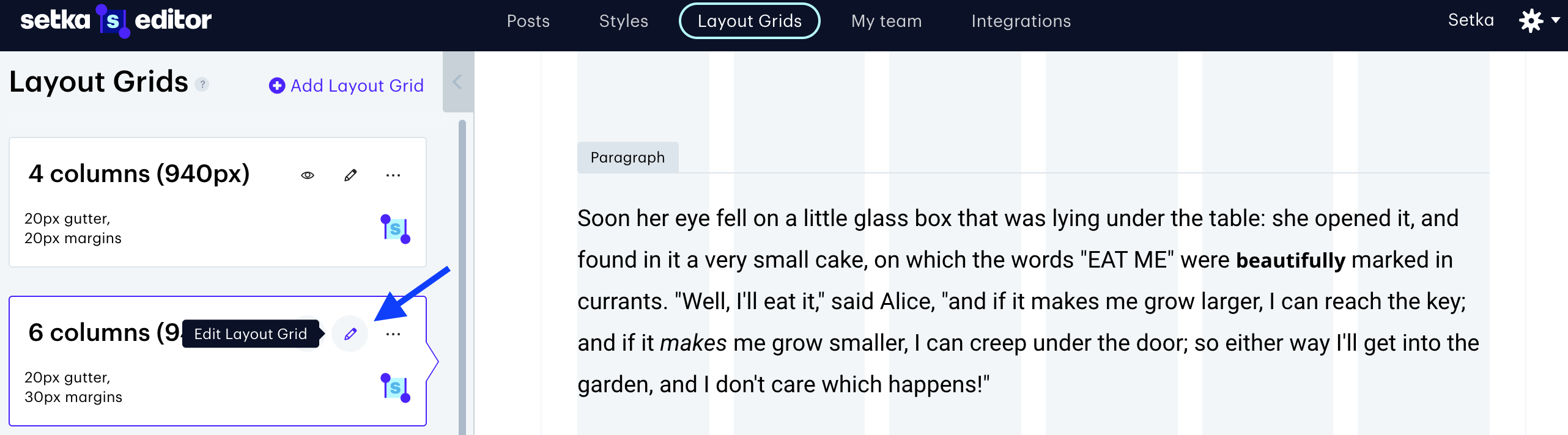This screenshot has width=1568, height=435.
Task: Click the sidebar vertical scrollbar
Action: (x=462, y=275)
